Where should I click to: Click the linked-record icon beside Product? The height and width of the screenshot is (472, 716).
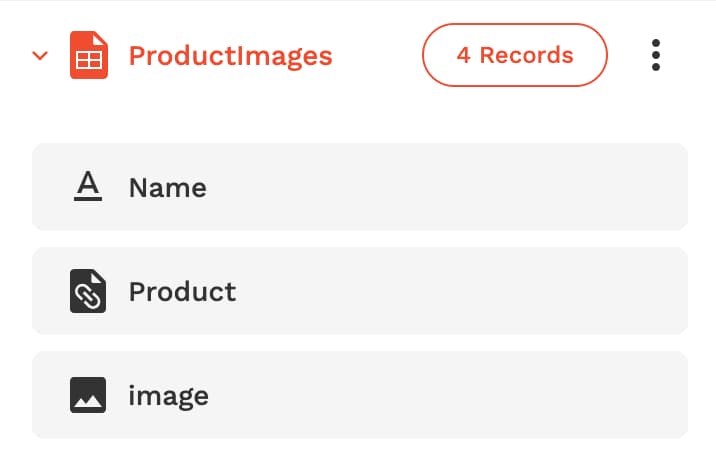88,291
